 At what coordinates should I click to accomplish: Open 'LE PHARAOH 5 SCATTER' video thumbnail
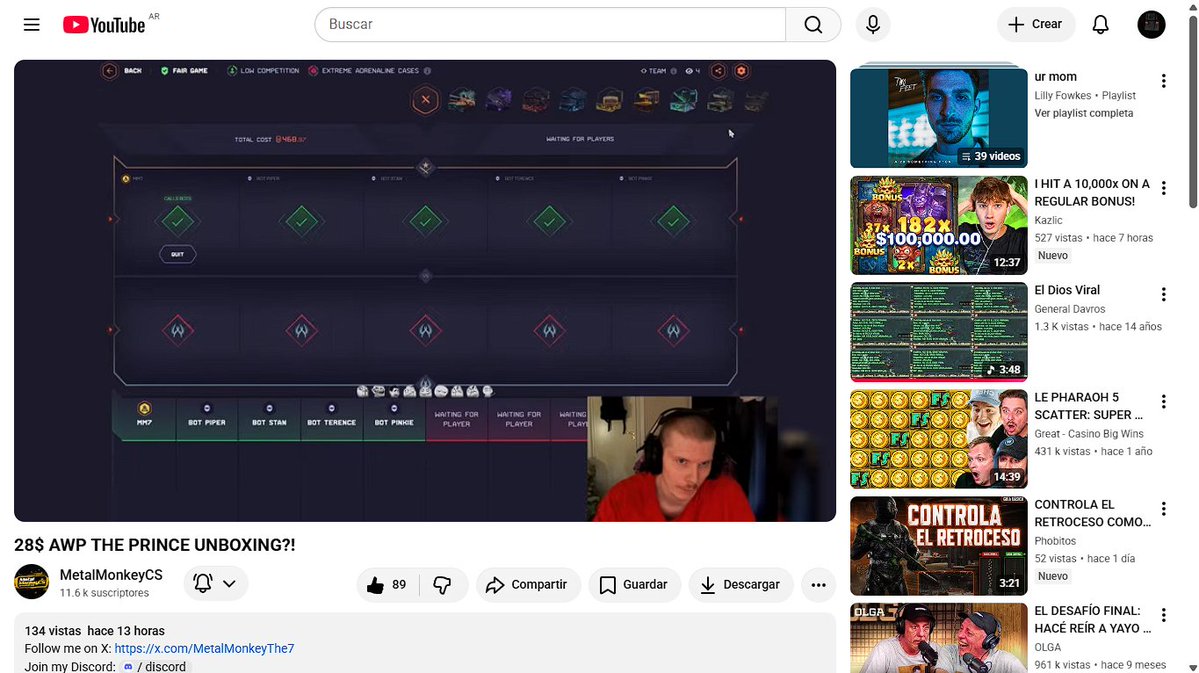[x=938, y=439]
